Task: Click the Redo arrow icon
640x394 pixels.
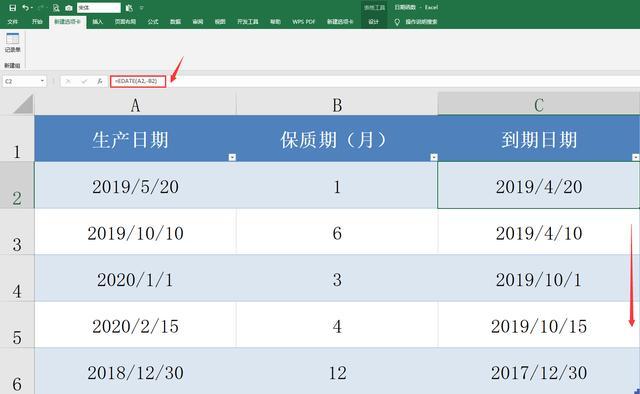Action: tap(40, 8)
